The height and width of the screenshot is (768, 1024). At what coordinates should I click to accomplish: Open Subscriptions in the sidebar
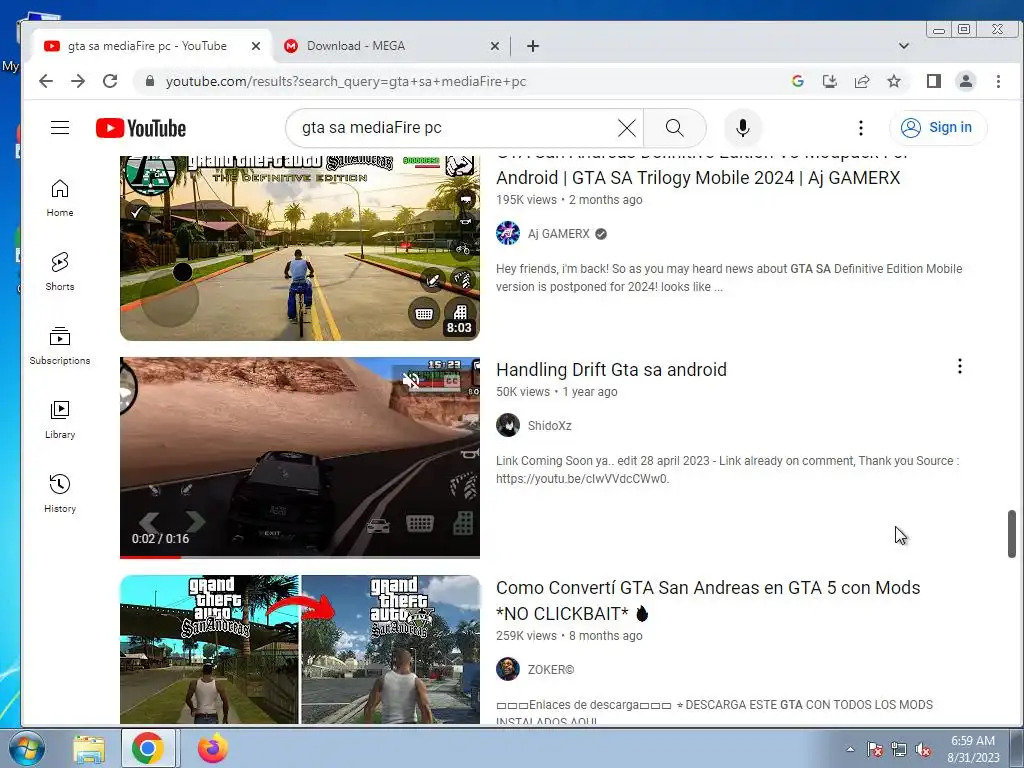pyautogui.click(x=60, y=346)
